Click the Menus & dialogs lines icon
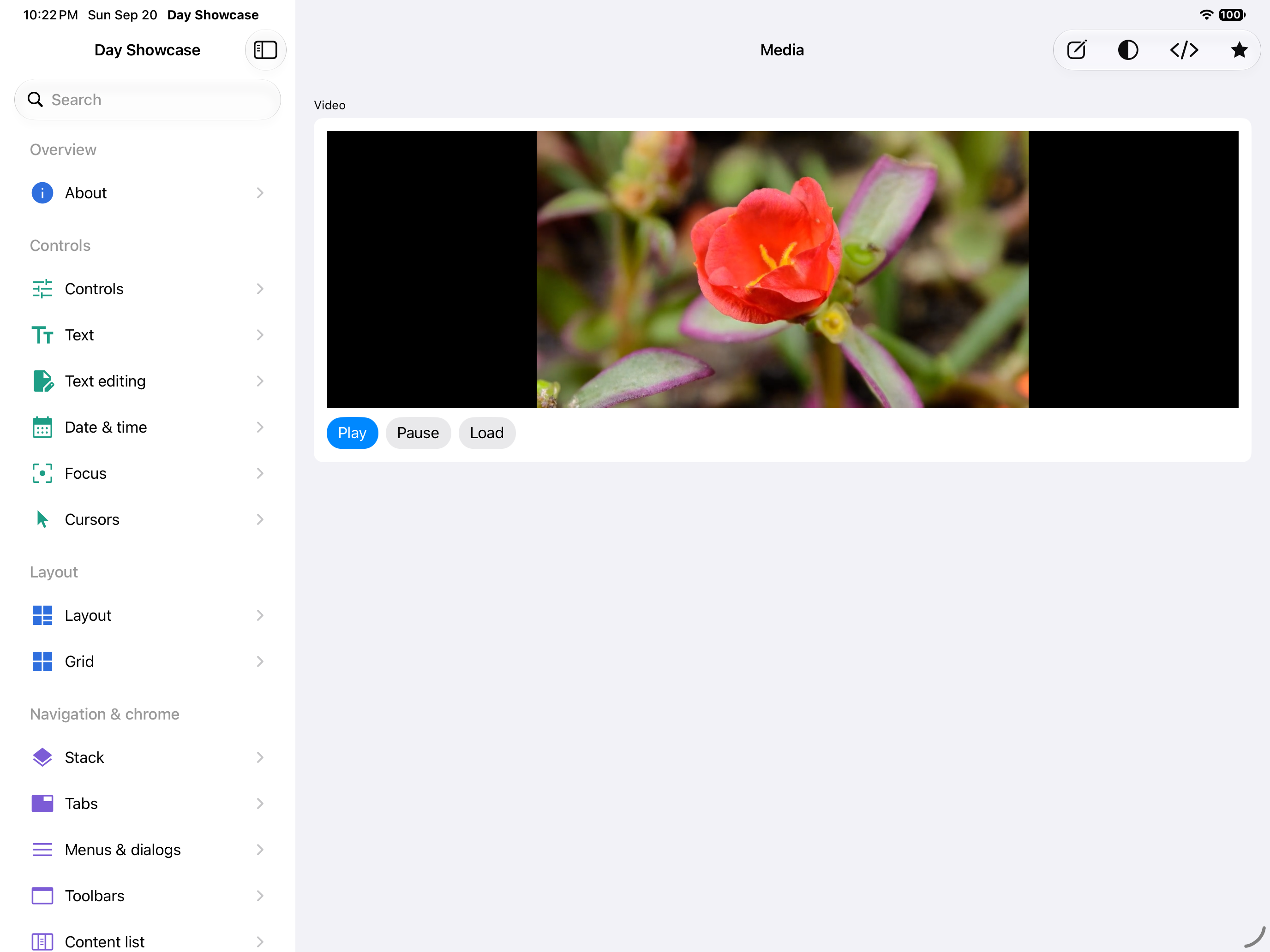The image size is (1270, 952). [42, 849]
